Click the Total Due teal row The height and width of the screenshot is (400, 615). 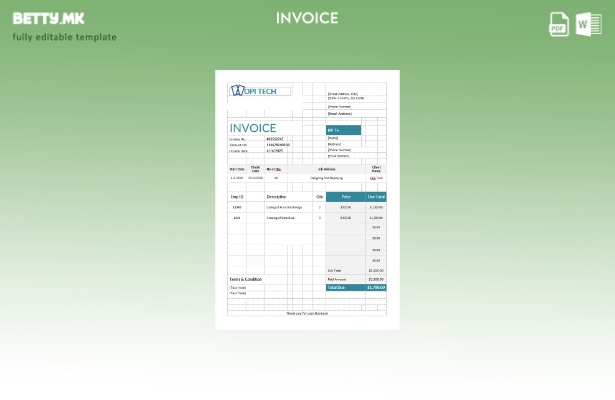coord(356,287)
